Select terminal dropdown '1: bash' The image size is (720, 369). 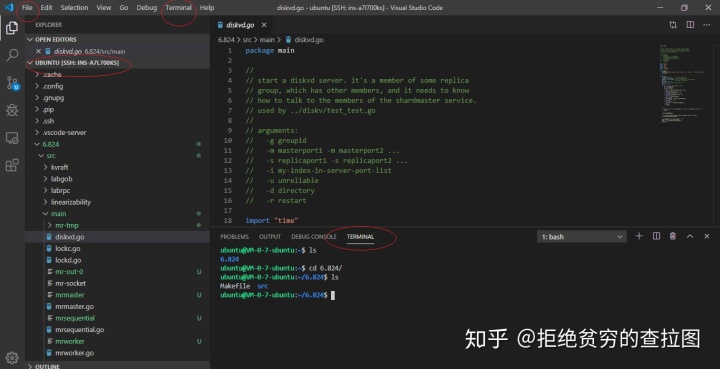(581, 237)
